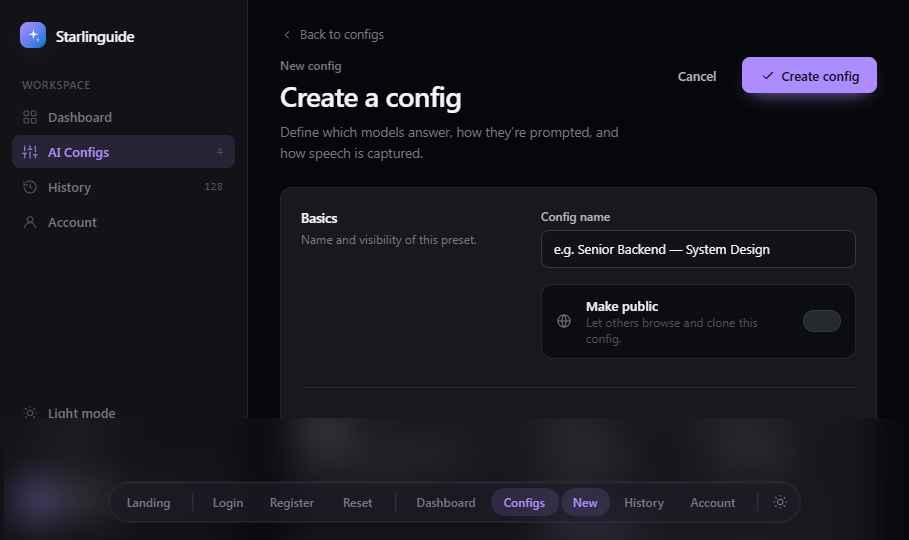The width and height of the screenshot is (909, 540).
Task: Click the 128 count next to History
Action: [x=213, y=187]
